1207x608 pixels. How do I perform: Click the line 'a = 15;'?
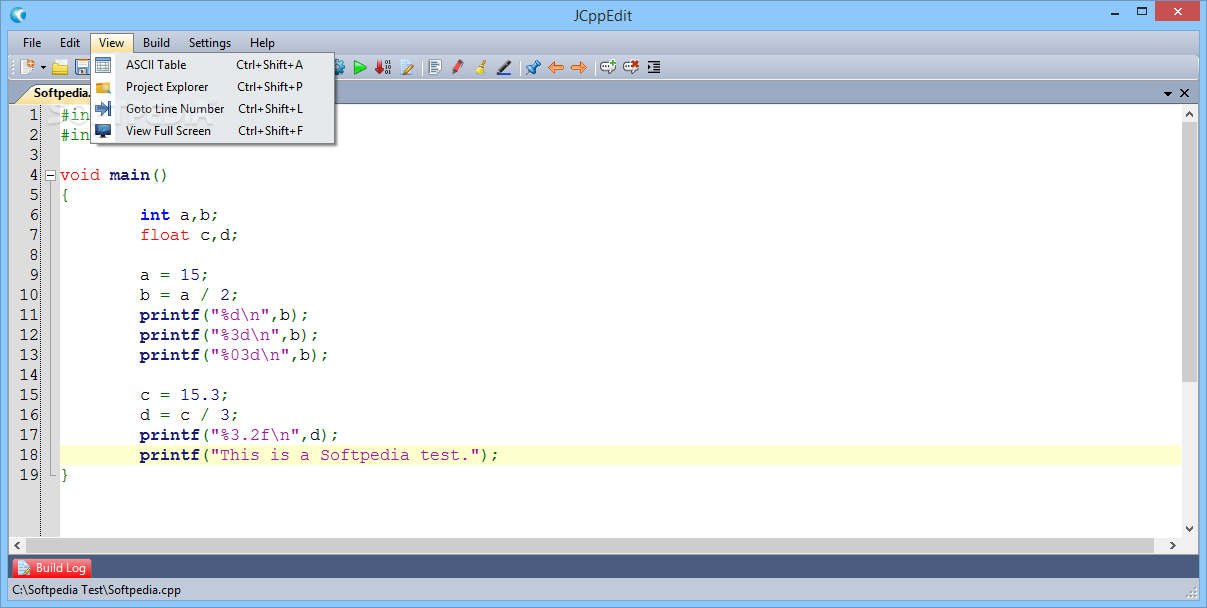174,275
